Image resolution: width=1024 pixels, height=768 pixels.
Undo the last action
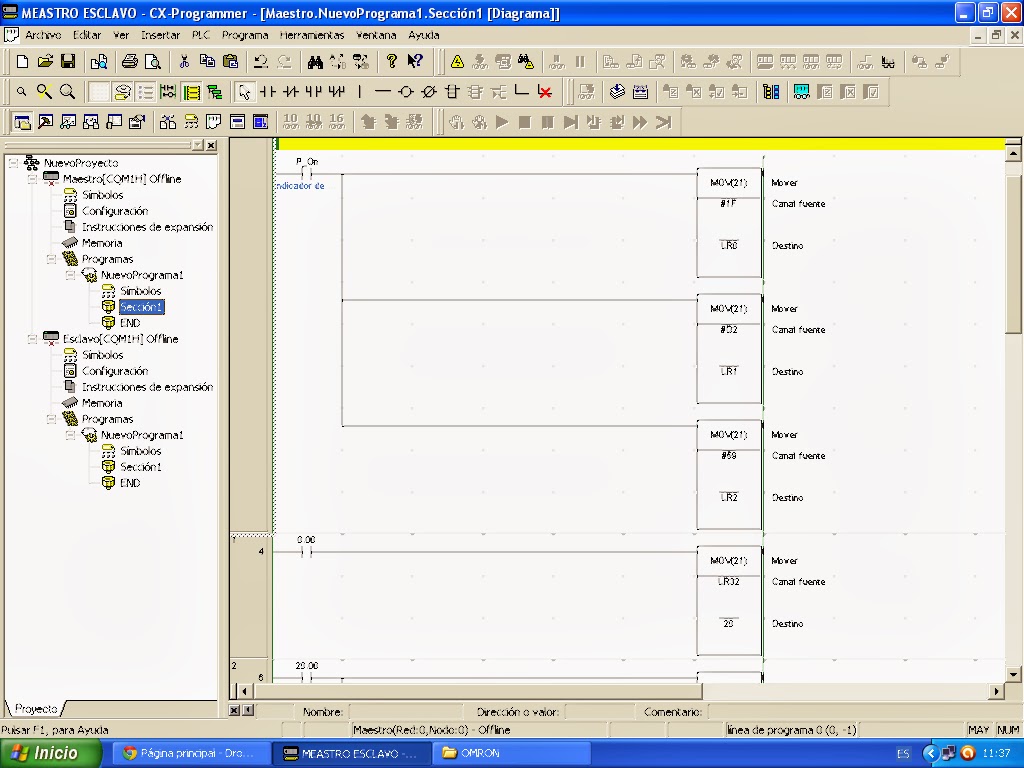pyautogui.click(x=261, y=61)
